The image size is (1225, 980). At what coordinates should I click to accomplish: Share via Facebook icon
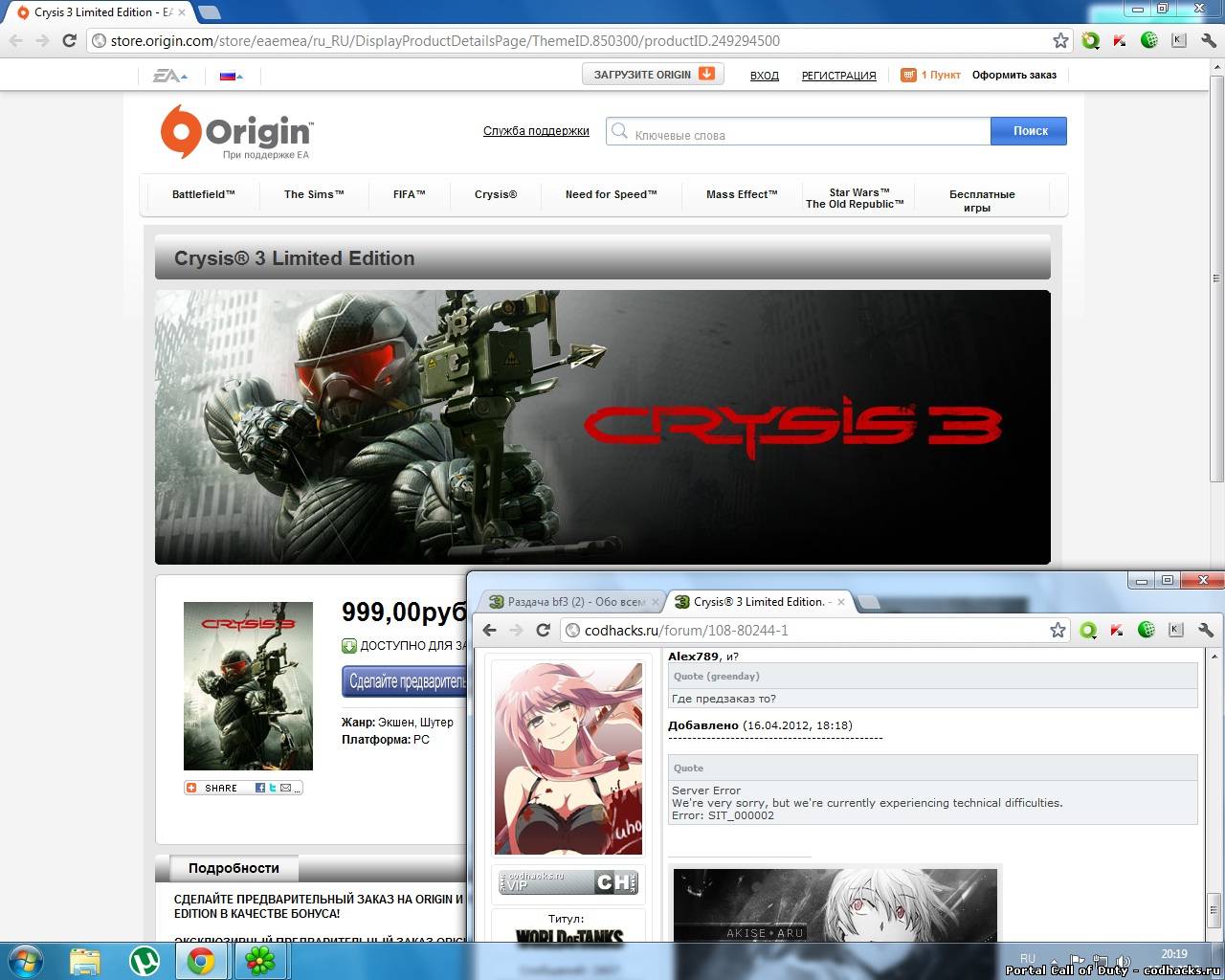coord(260,788)
